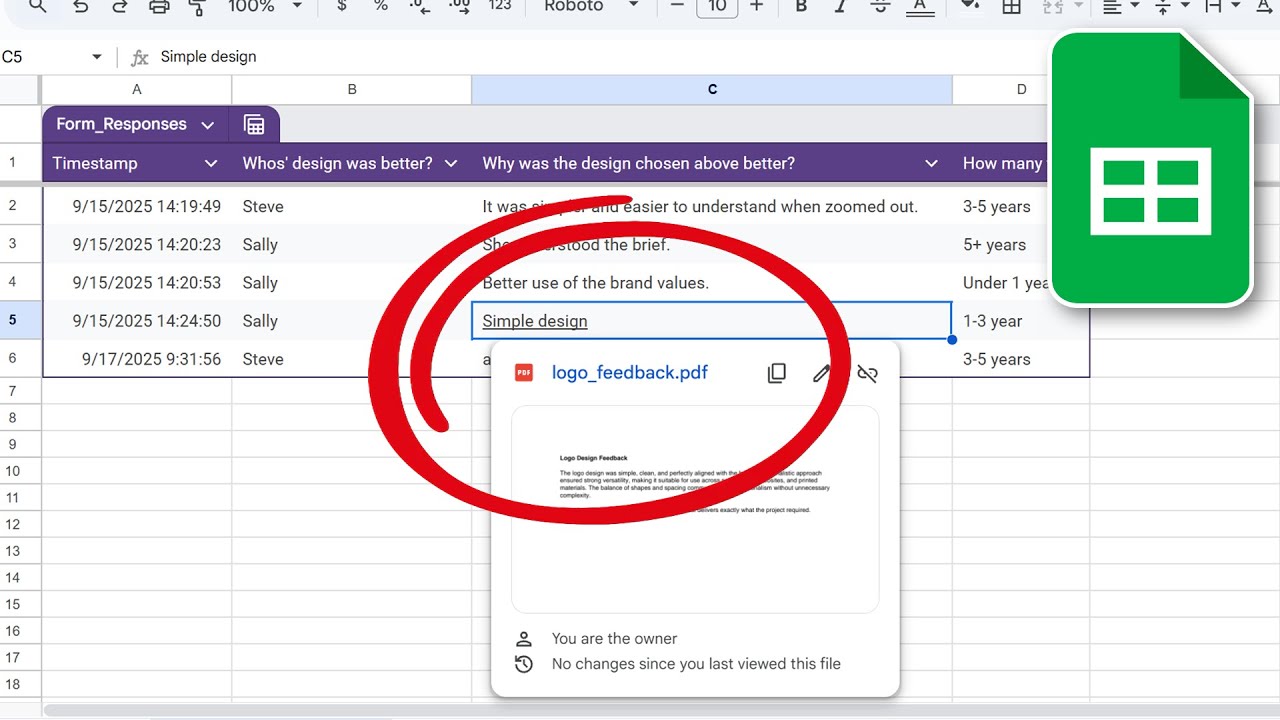Apply strikethrough formatting

[880, 6]
